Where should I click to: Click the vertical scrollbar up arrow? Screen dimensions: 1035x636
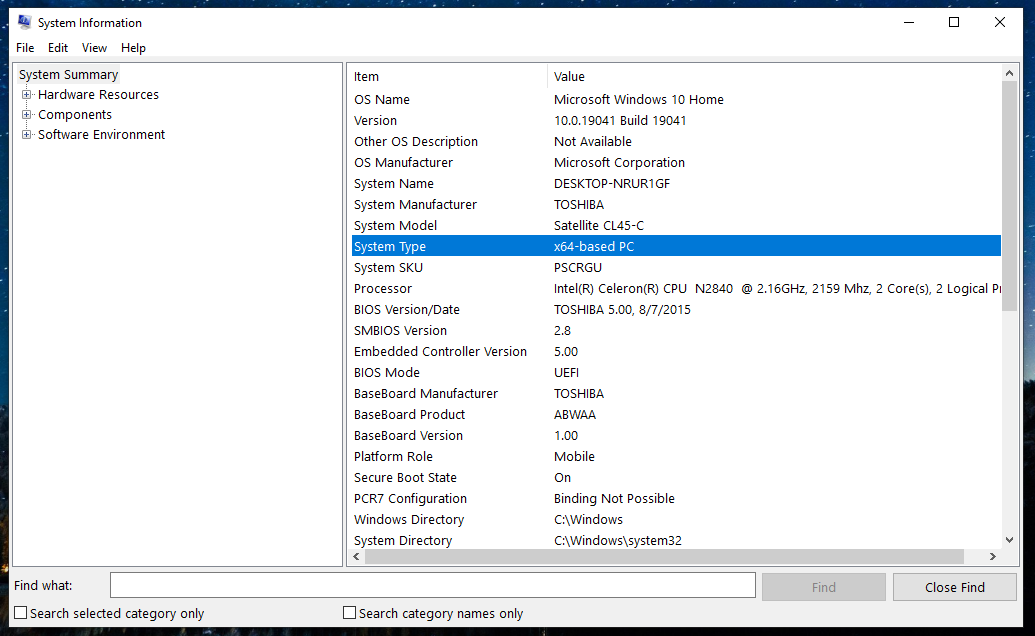pyautogui.click(x=1009, y=75)
